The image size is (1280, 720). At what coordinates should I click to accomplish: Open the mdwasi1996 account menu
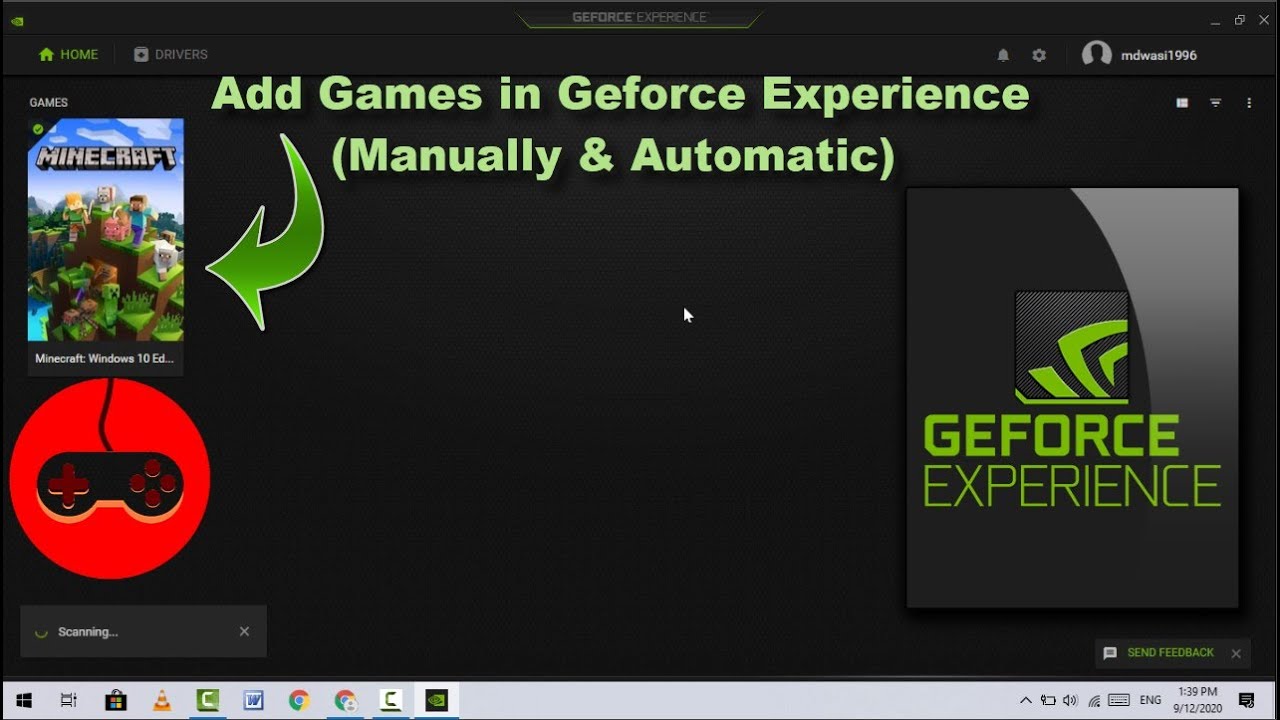click(x=1140, y=55)
